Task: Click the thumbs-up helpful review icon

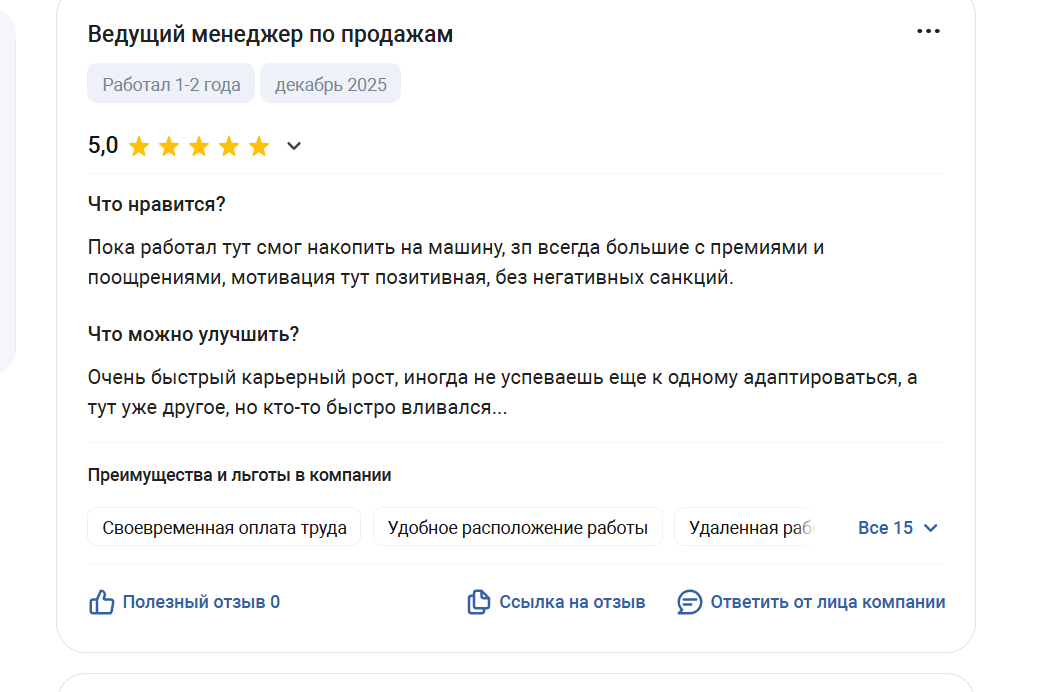Action: tap(102, 602)
